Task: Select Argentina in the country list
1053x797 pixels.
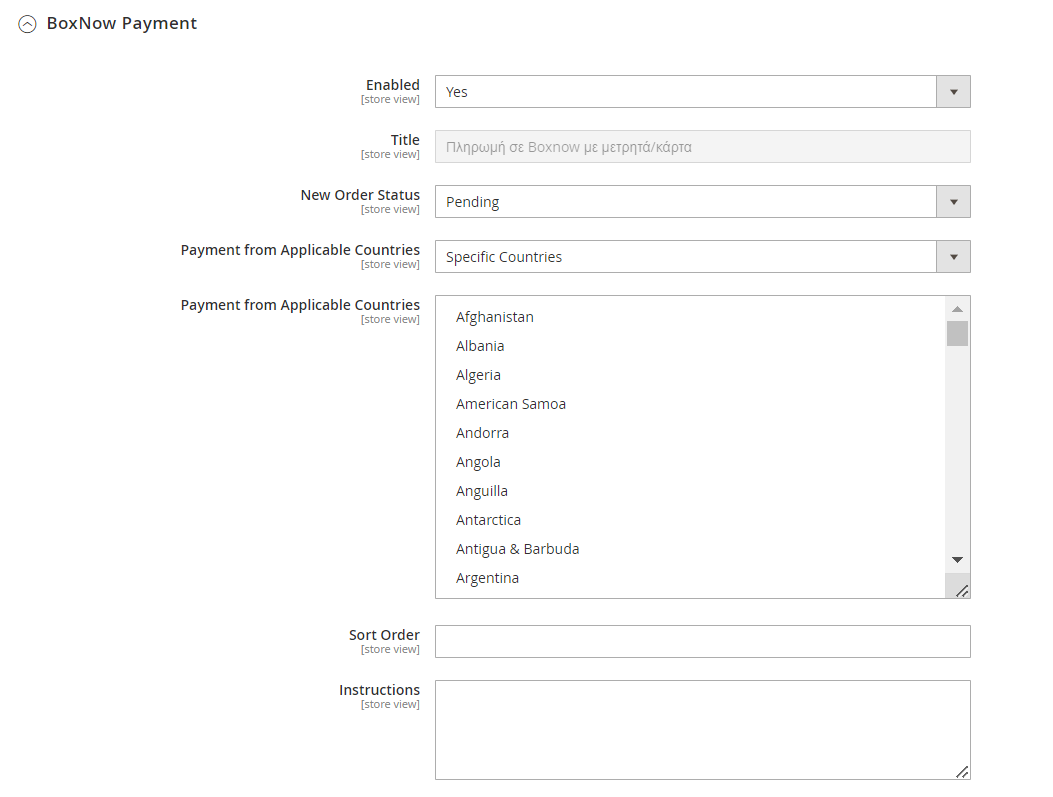Action: 487,578
